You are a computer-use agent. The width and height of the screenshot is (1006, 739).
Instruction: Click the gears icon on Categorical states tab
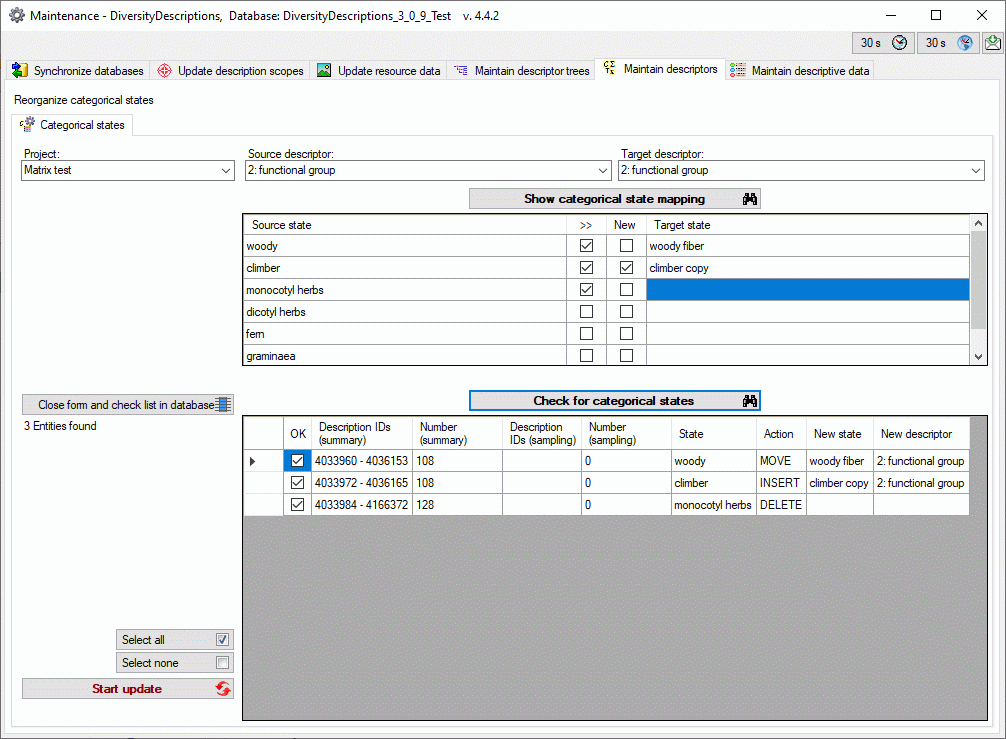(27, 124)
